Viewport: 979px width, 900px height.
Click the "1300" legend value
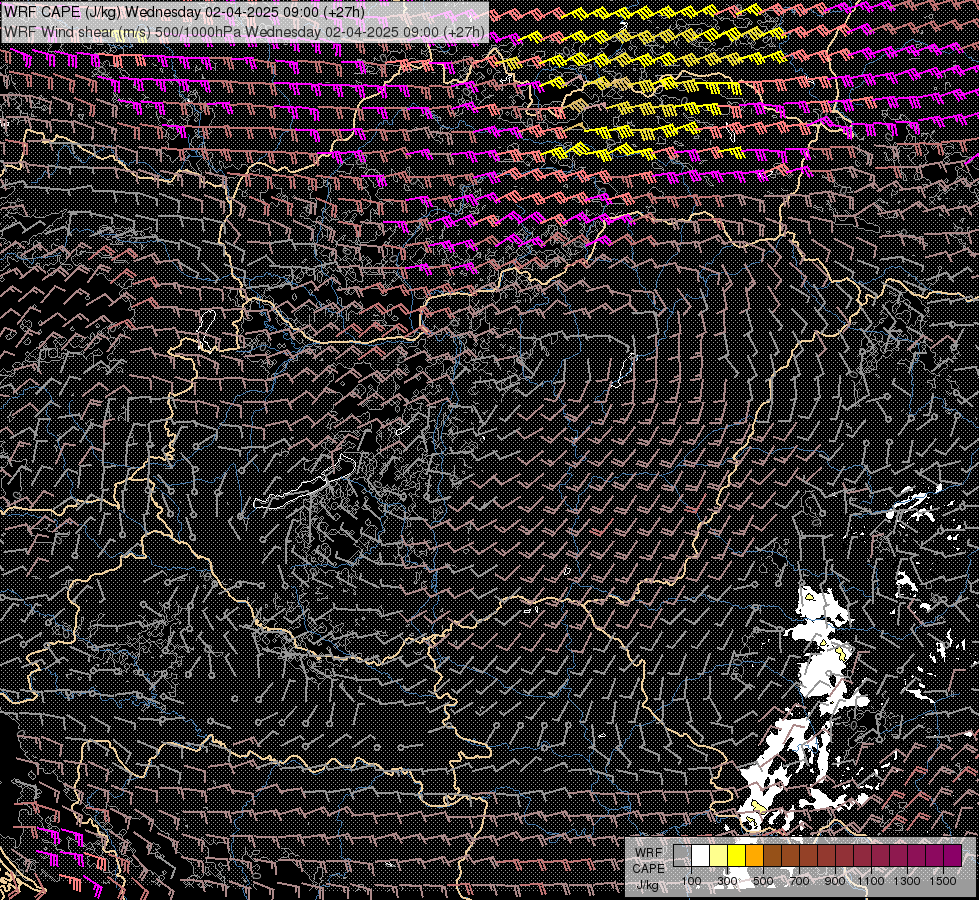pyautogui.click(x=907, y=881)
